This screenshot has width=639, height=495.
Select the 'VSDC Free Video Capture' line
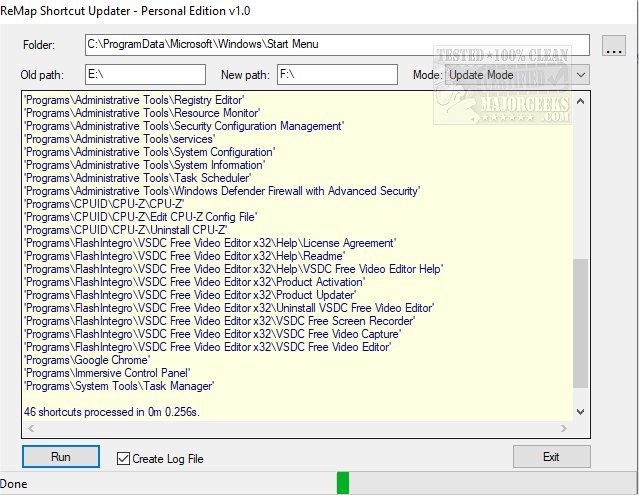click(x=213, y=334)
